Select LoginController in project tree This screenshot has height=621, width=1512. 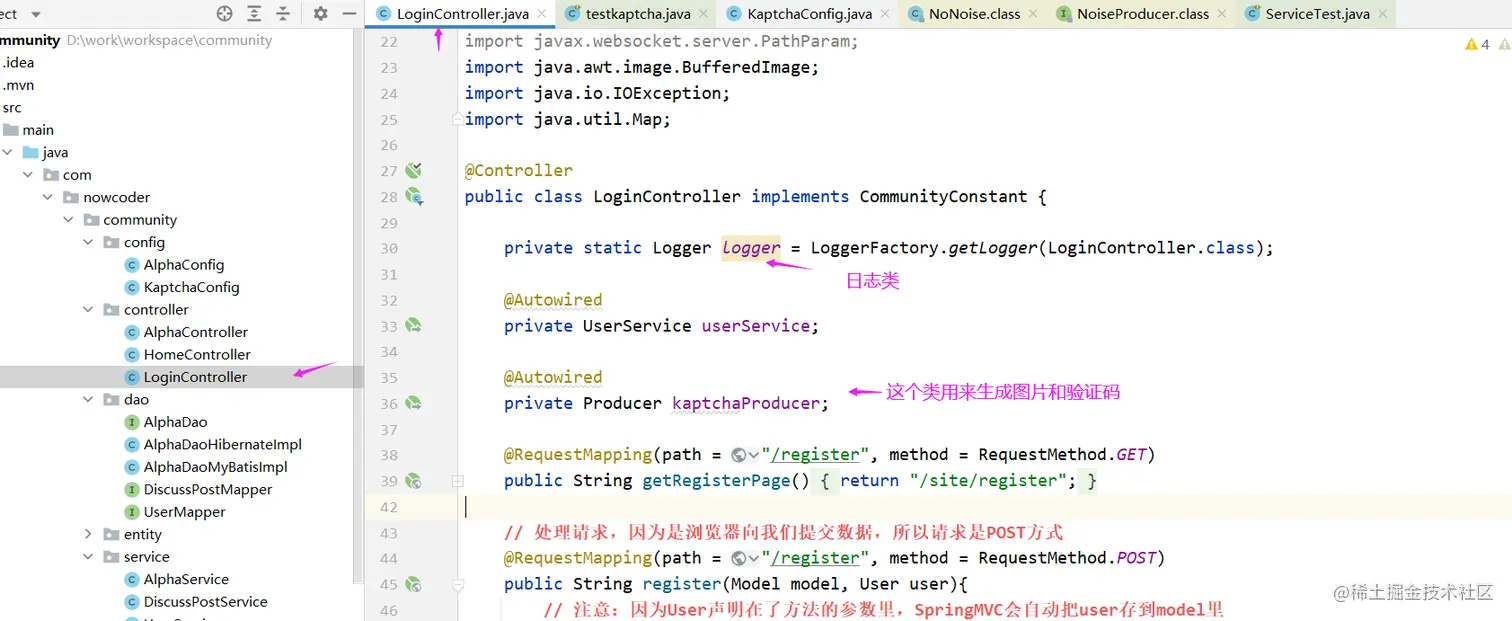[195, 377]
